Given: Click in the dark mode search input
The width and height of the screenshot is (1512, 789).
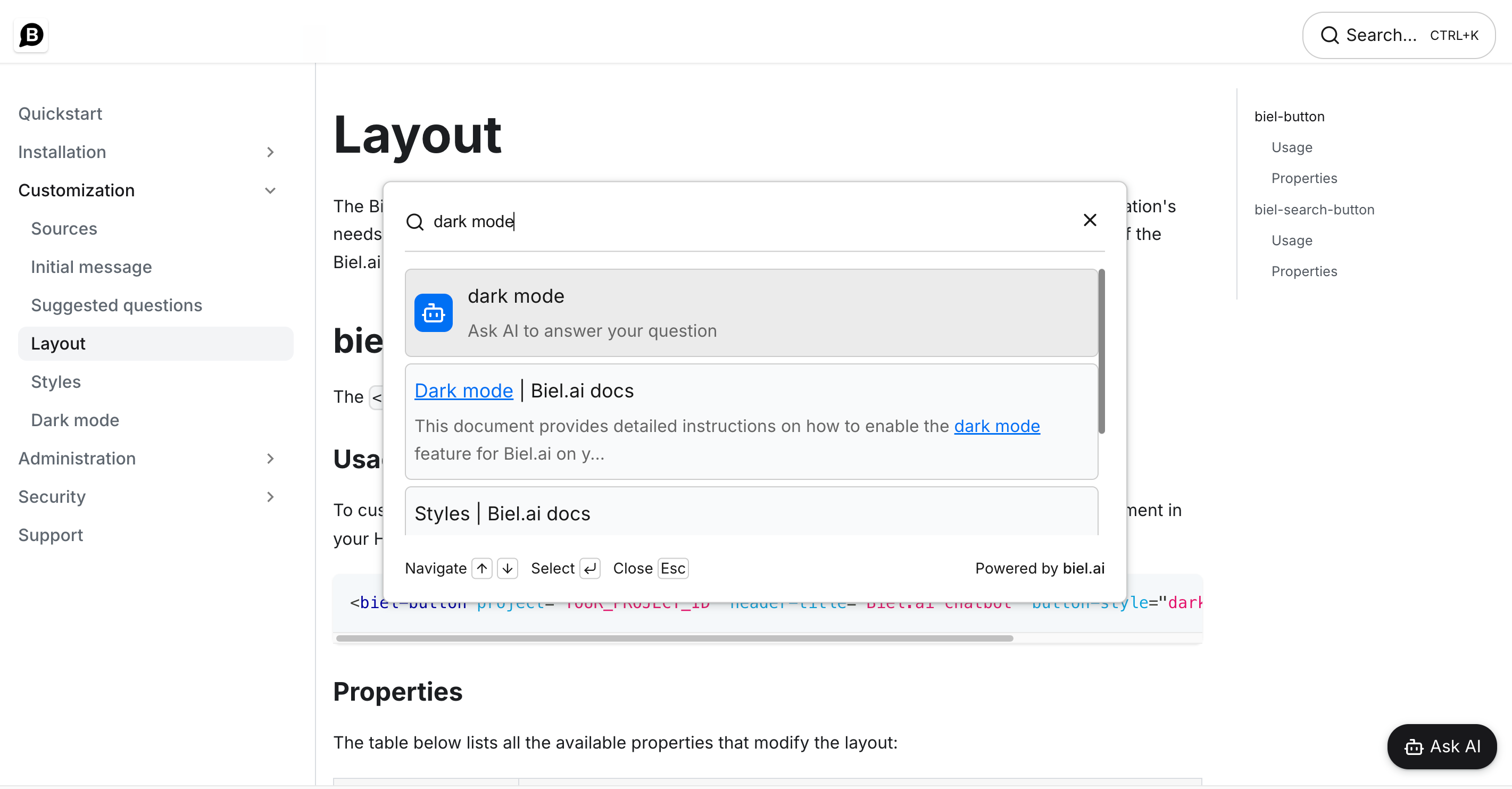Looking at the screenshot, I should (751, 222).
